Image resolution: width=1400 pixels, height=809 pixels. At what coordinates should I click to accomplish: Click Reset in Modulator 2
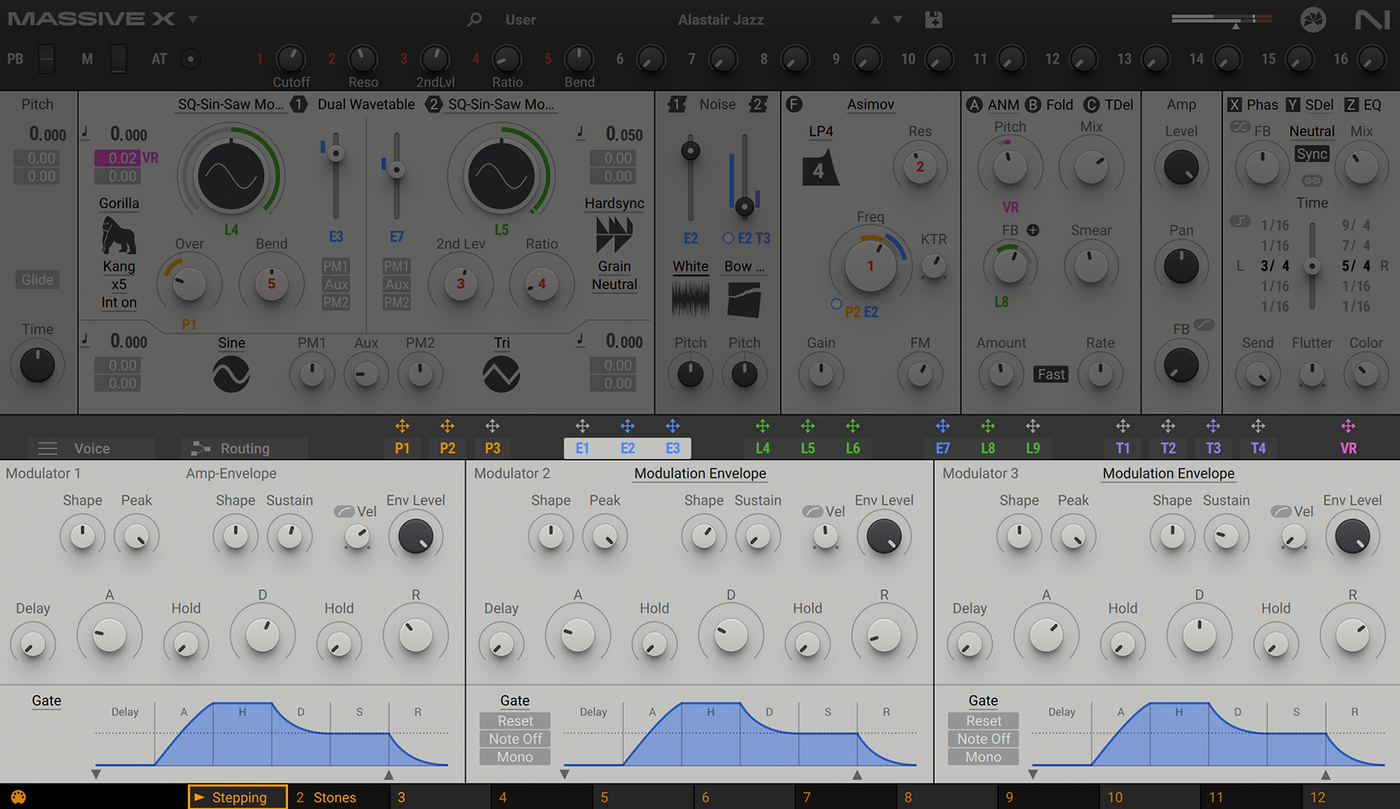(x=515, y=721)
